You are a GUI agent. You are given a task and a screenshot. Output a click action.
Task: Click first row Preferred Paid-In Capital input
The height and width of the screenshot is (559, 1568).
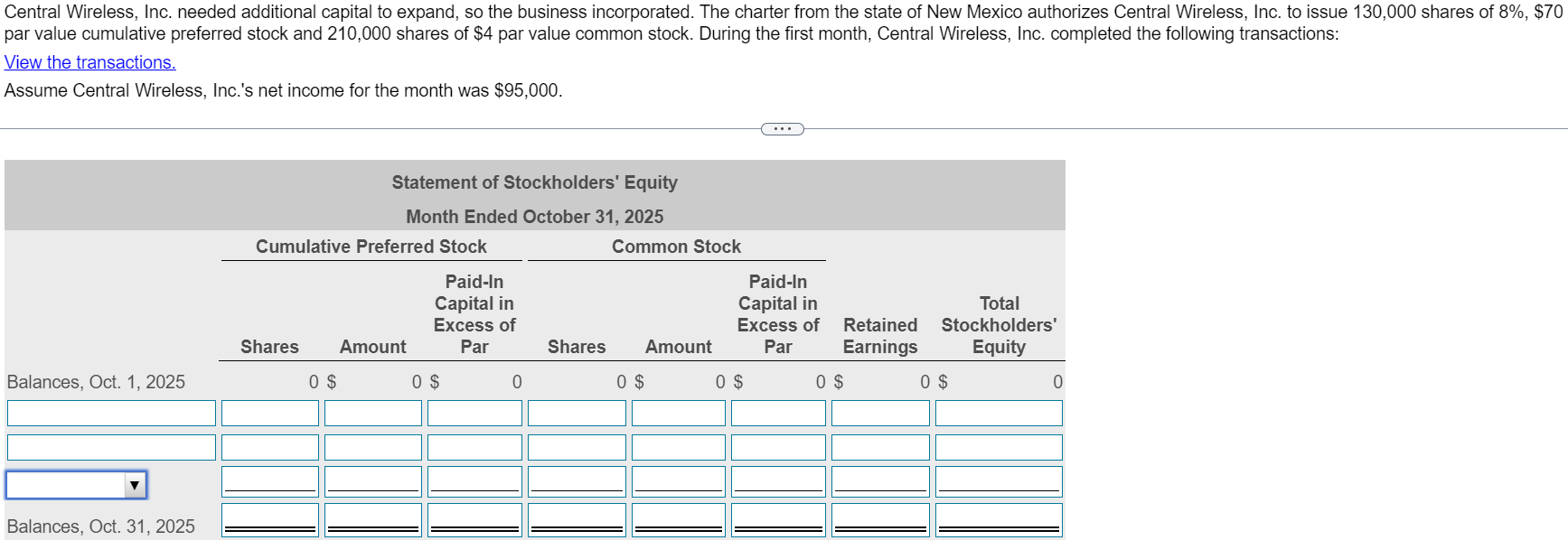click(474, 414)
